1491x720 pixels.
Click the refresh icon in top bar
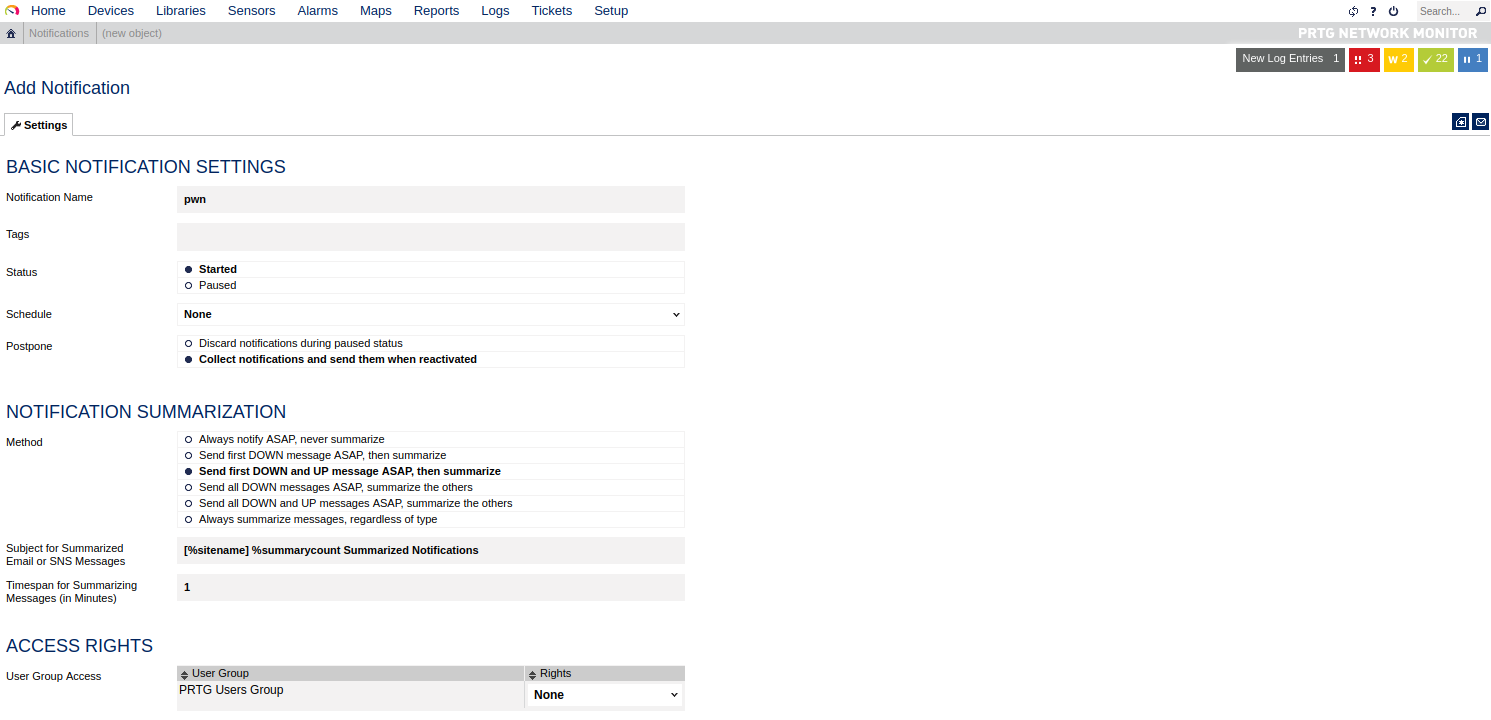(1354, 11)
